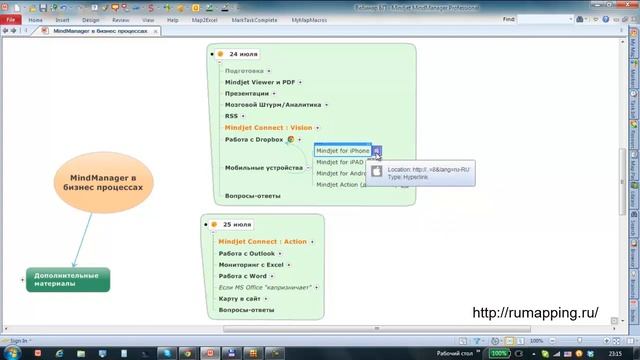Select the Мобильные устройства topic
This screenshot has width=640, height=360.
(x=264, y=168)
